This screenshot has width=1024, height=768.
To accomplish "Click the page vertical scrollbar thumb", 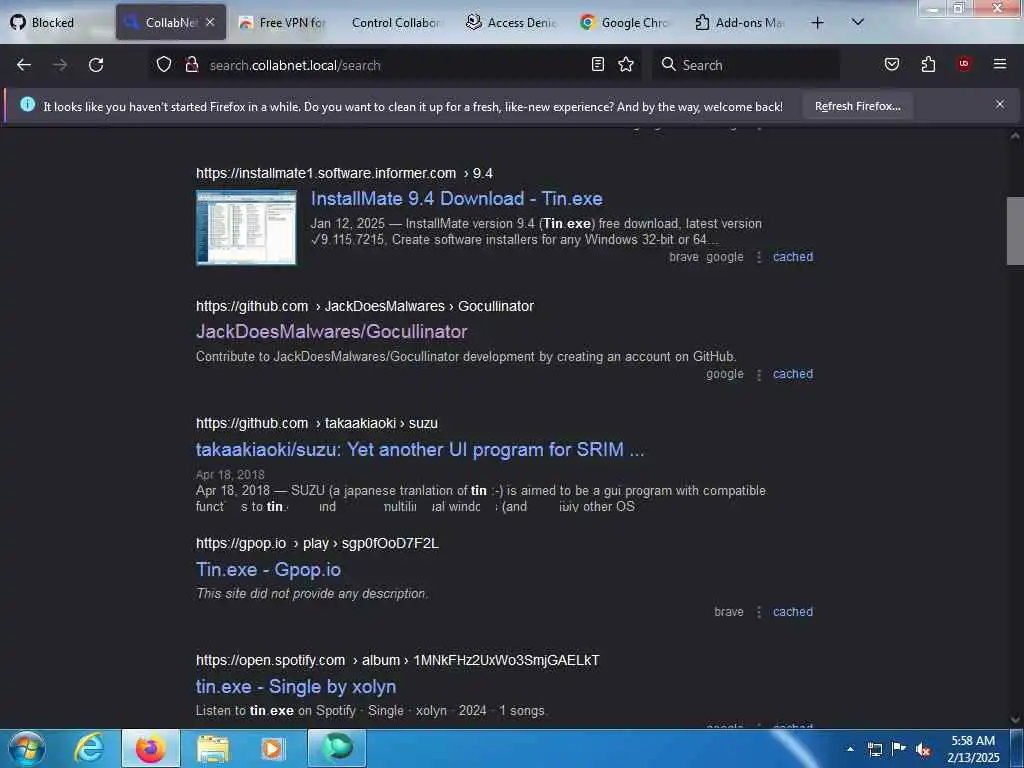I will [1015, 231].
